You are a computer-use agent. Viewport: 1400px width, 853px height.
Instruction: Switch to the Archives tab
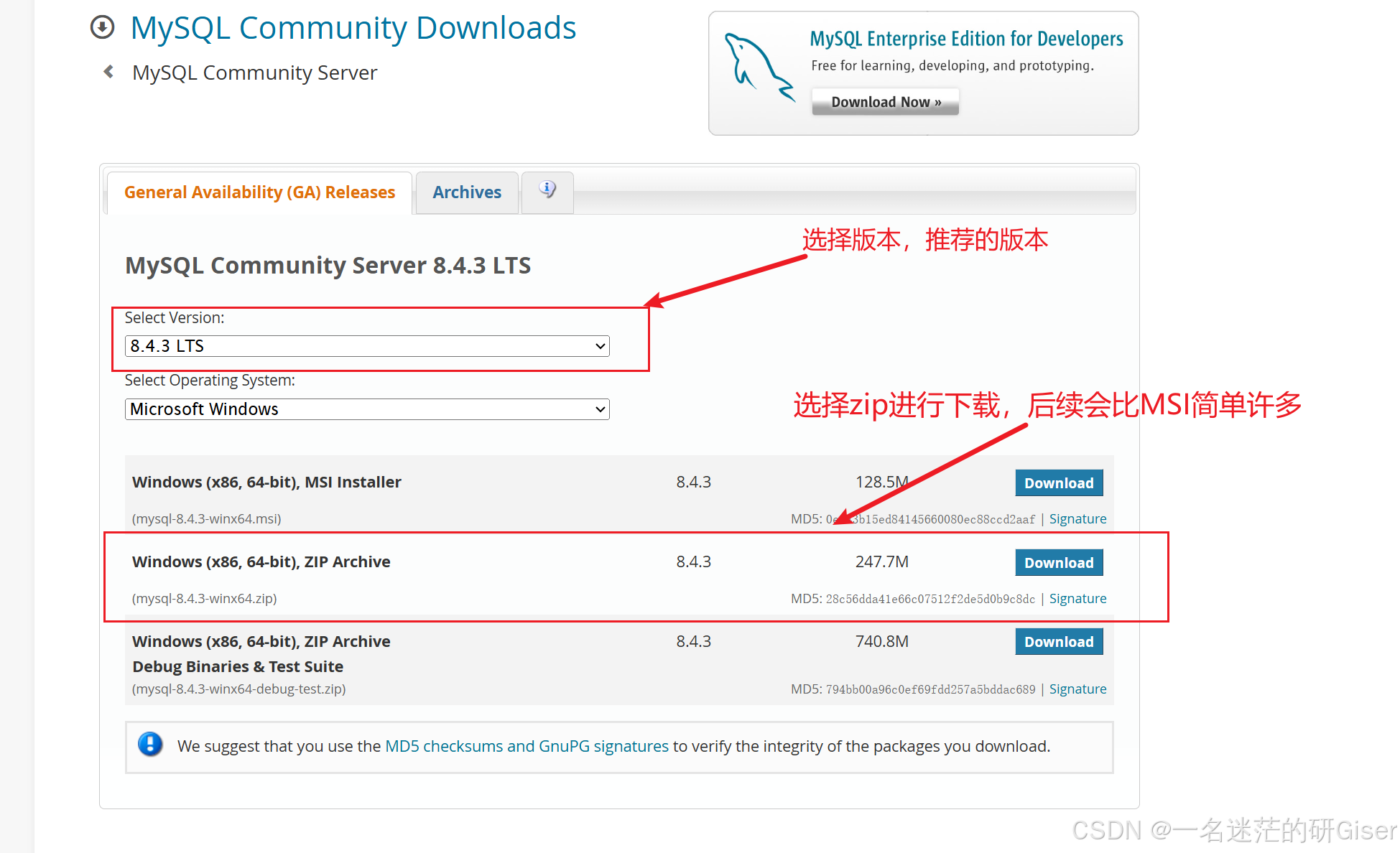pos(467,192)
